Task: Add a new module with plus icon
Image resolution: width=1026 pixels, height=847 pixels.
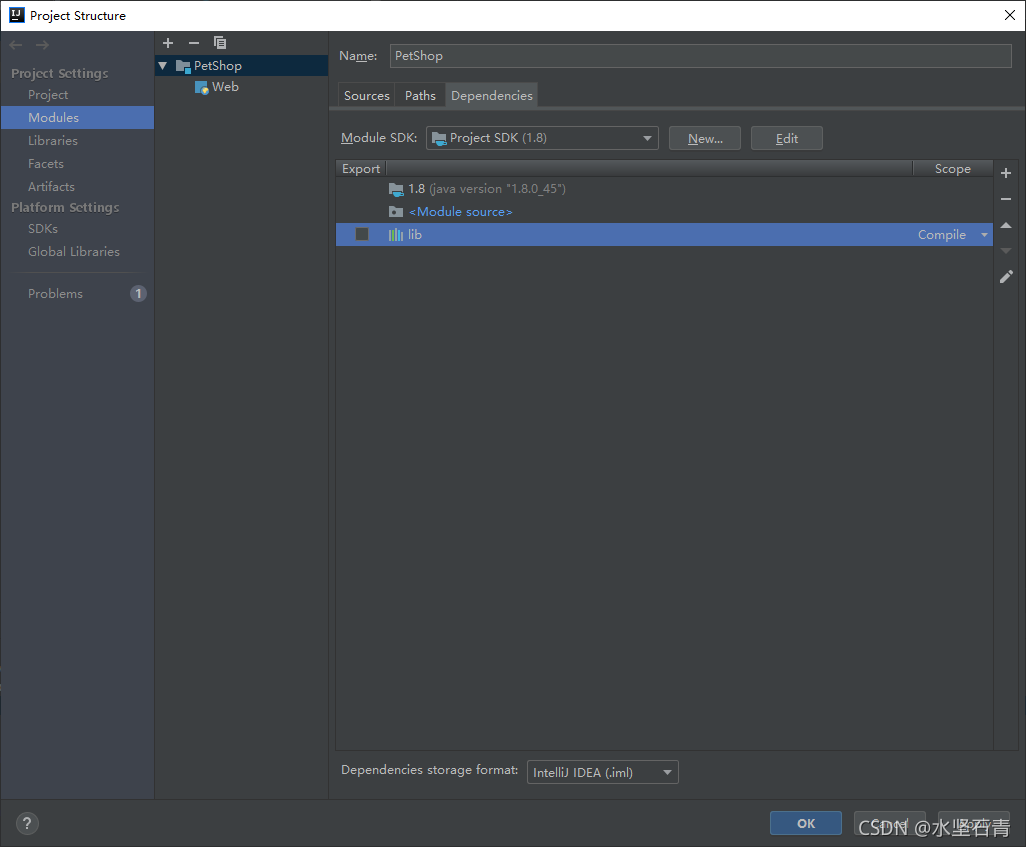Action: point(168,43)
